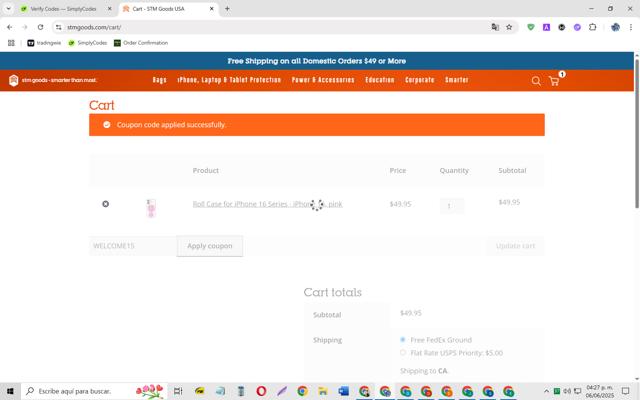Show hidden system tray icons
Screen dimensions: 640x400
point(547,391)
